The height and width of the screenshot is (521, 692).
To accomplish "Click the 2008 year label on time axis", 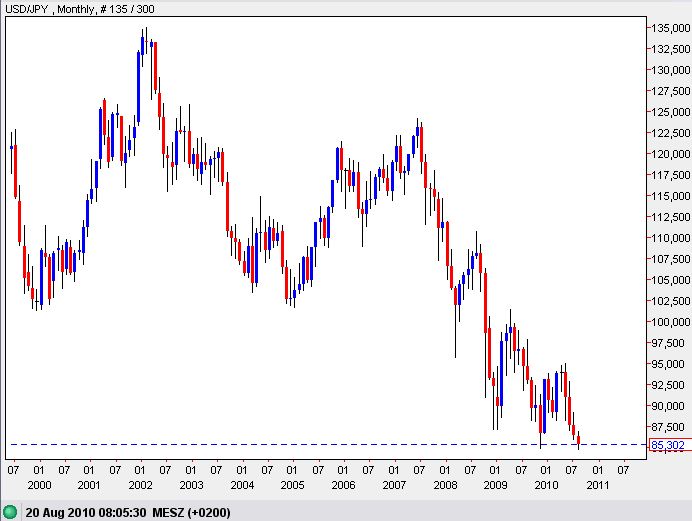I will click(445, 485).
